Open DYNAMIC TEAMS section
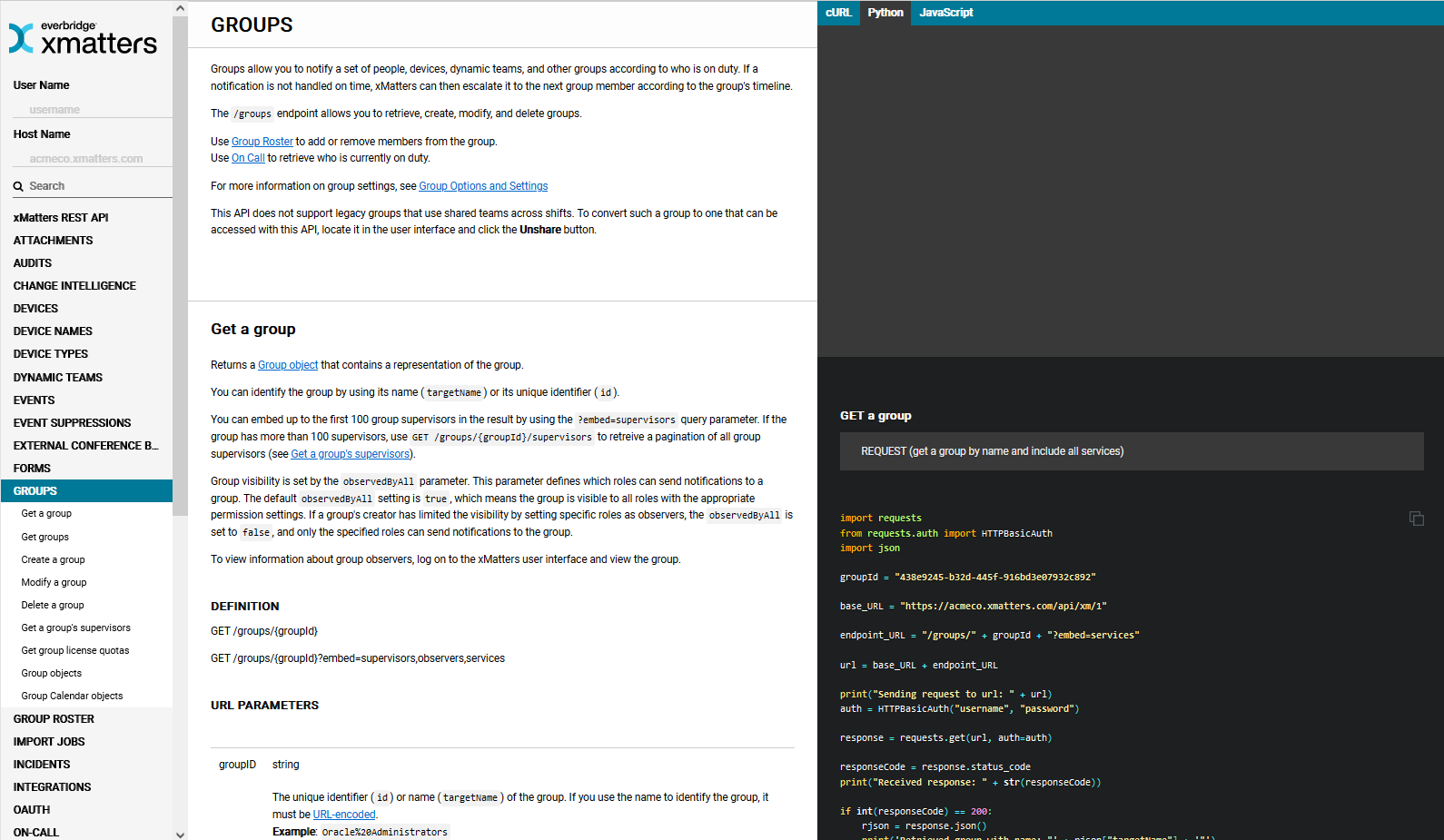 click(x=58, y=378)
